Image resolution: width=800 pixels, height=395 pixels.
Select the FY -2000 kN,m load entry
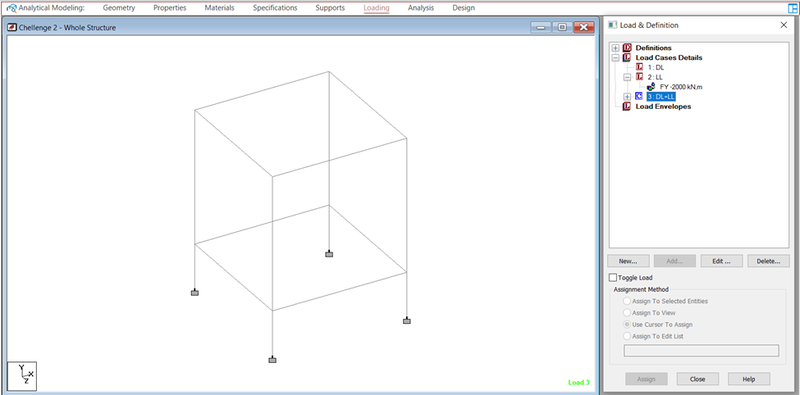coord(681,87)
